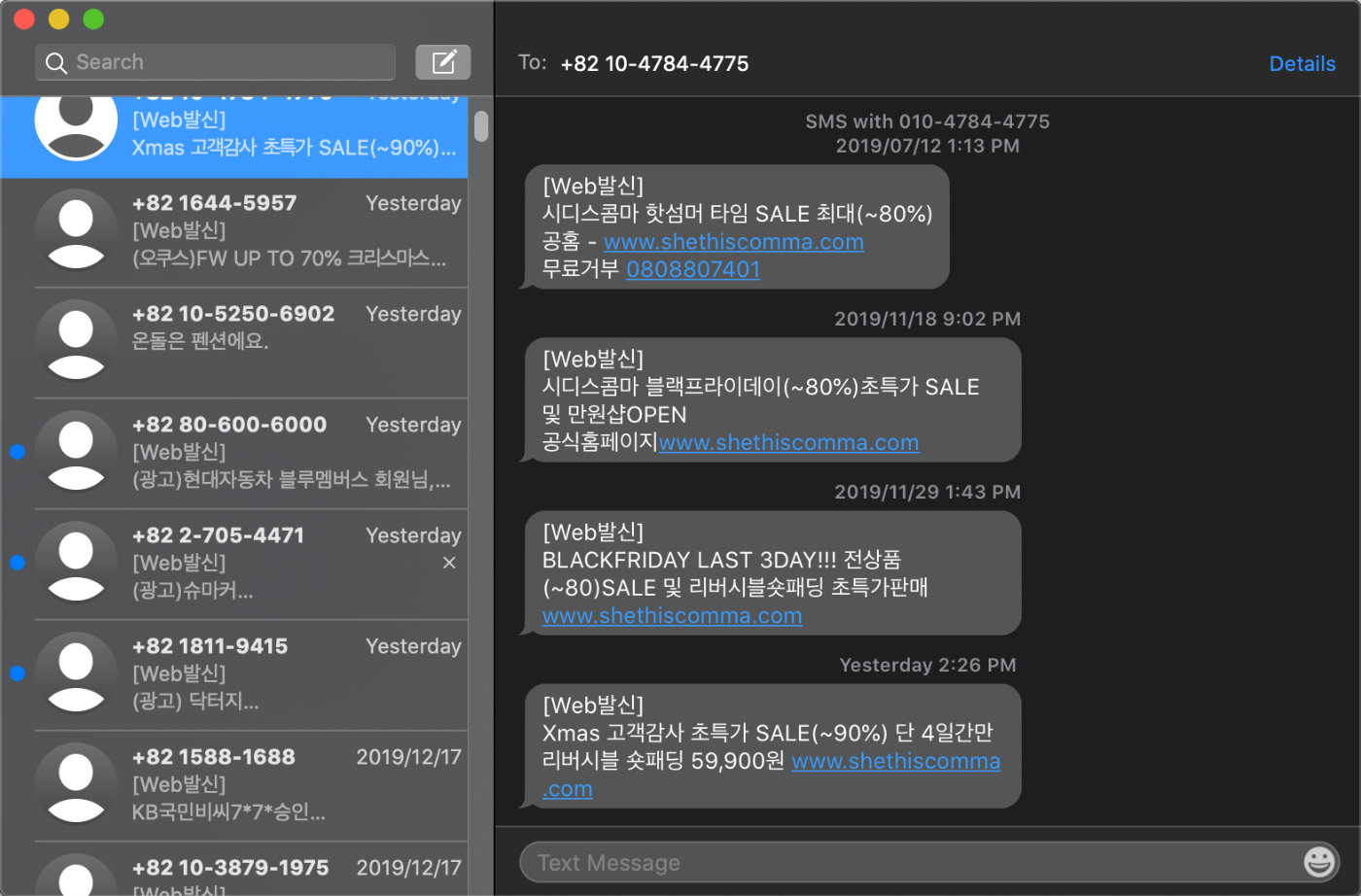Select conversation reading 온돌은 펜션에요.
This screenshot has width=1361, height=896.
234,341
